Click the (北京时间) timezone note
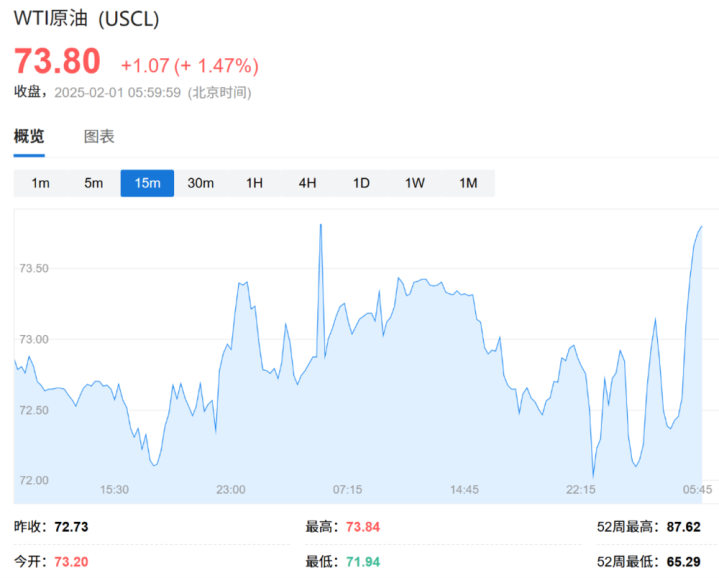This screenshot has width=719, height=578. tap(220, 93)
